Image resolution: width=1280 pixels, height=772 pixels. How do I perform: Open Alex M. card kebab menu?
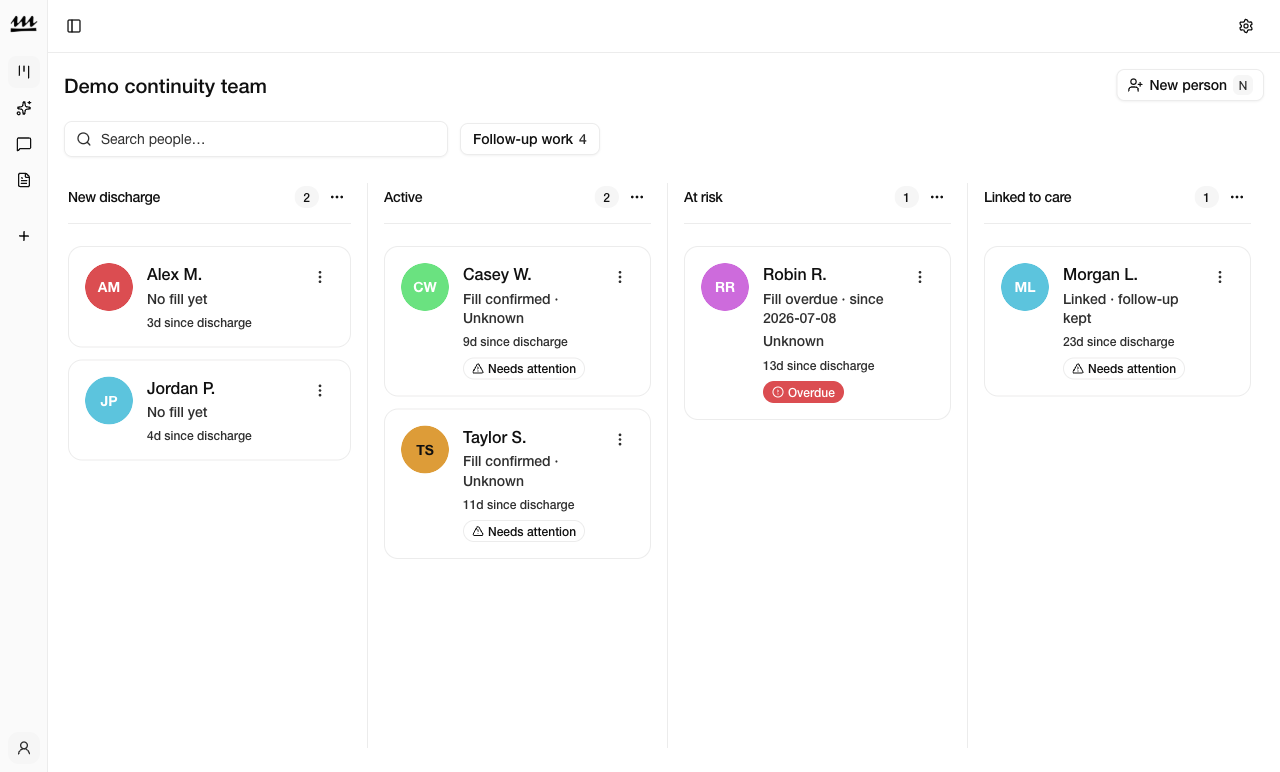[x=320, y=277]
